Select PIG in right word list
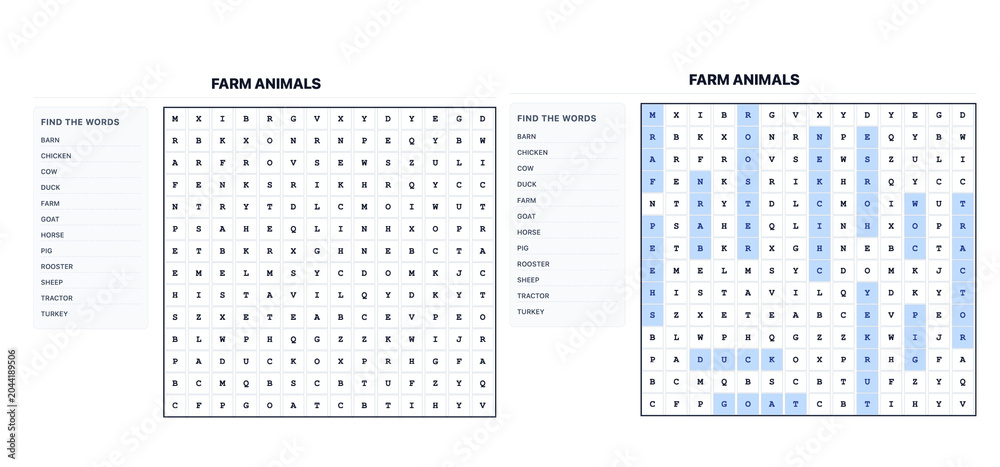 pyautogui.click(x=522, y=248)
